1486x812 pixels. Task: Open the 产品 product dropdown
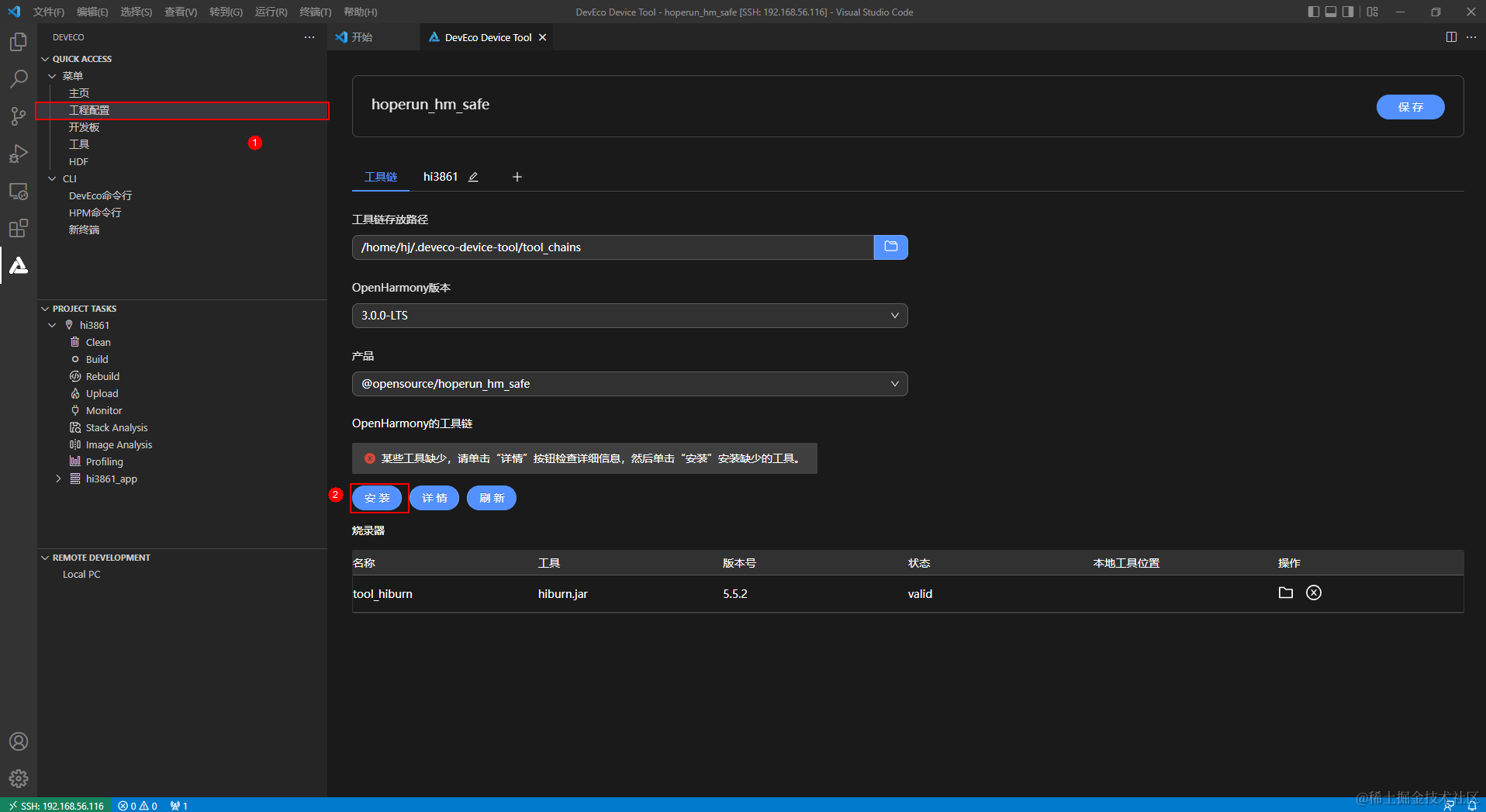click(x=630, y=384)
